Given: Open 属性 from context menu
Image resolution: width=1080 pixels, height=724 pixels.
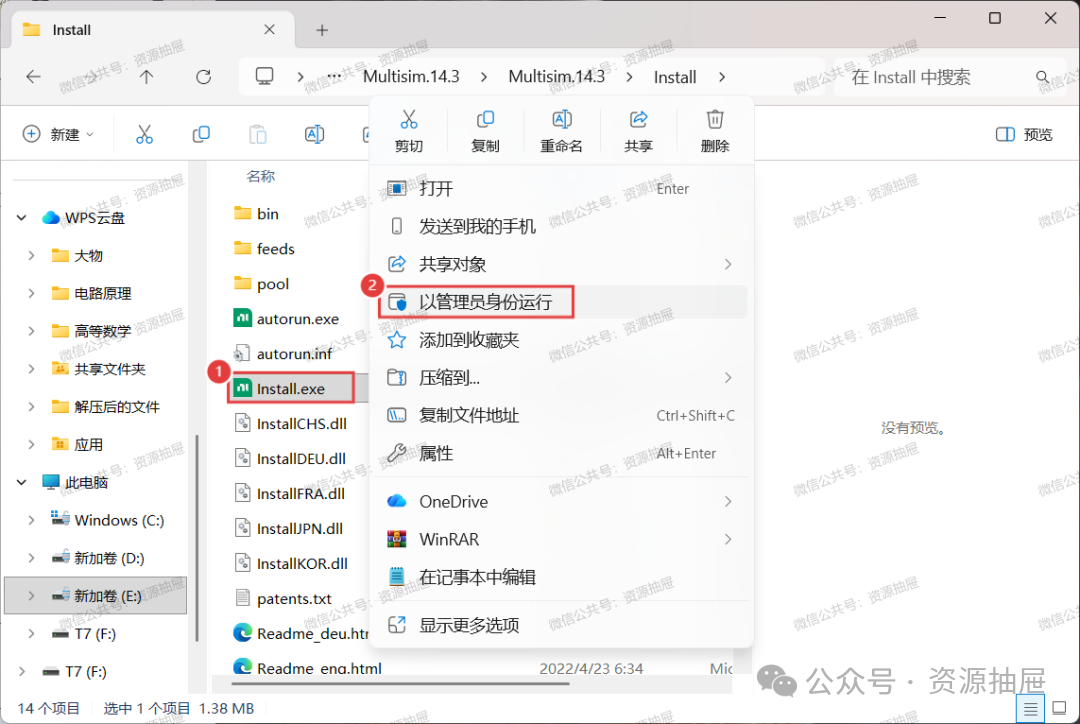Looking at the screenshot, I should tap(562, 453).
